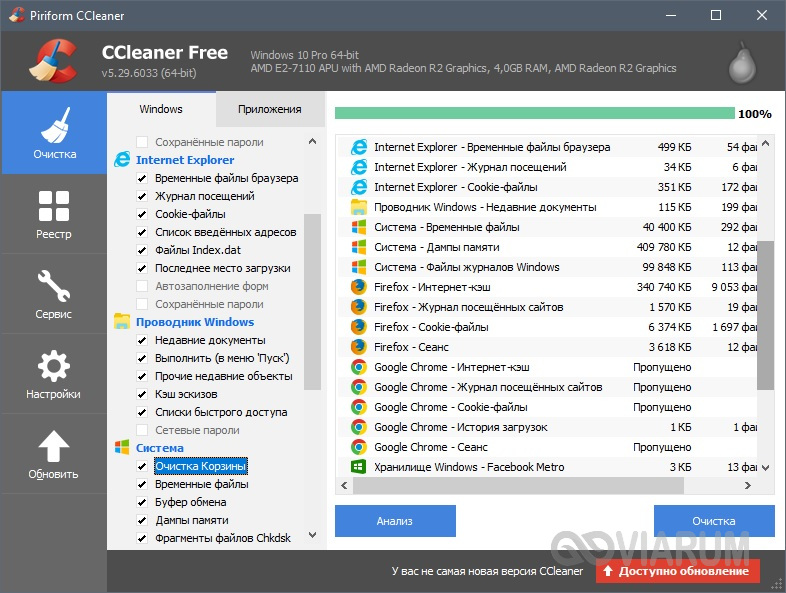Click Система section heading

tap(160, 448)
